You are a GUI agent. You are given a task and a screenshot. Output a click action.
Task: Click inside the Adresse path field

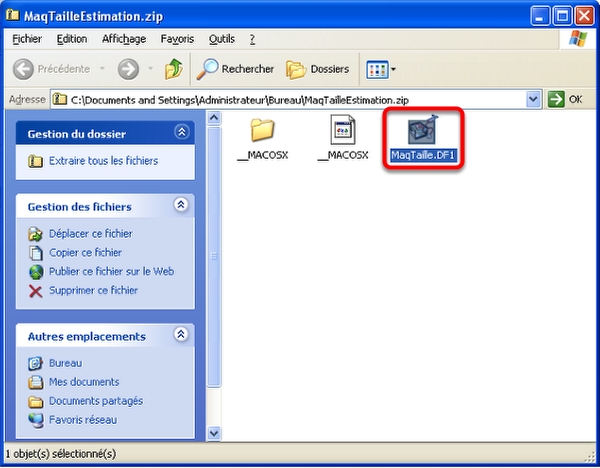(x=296, y=100)
